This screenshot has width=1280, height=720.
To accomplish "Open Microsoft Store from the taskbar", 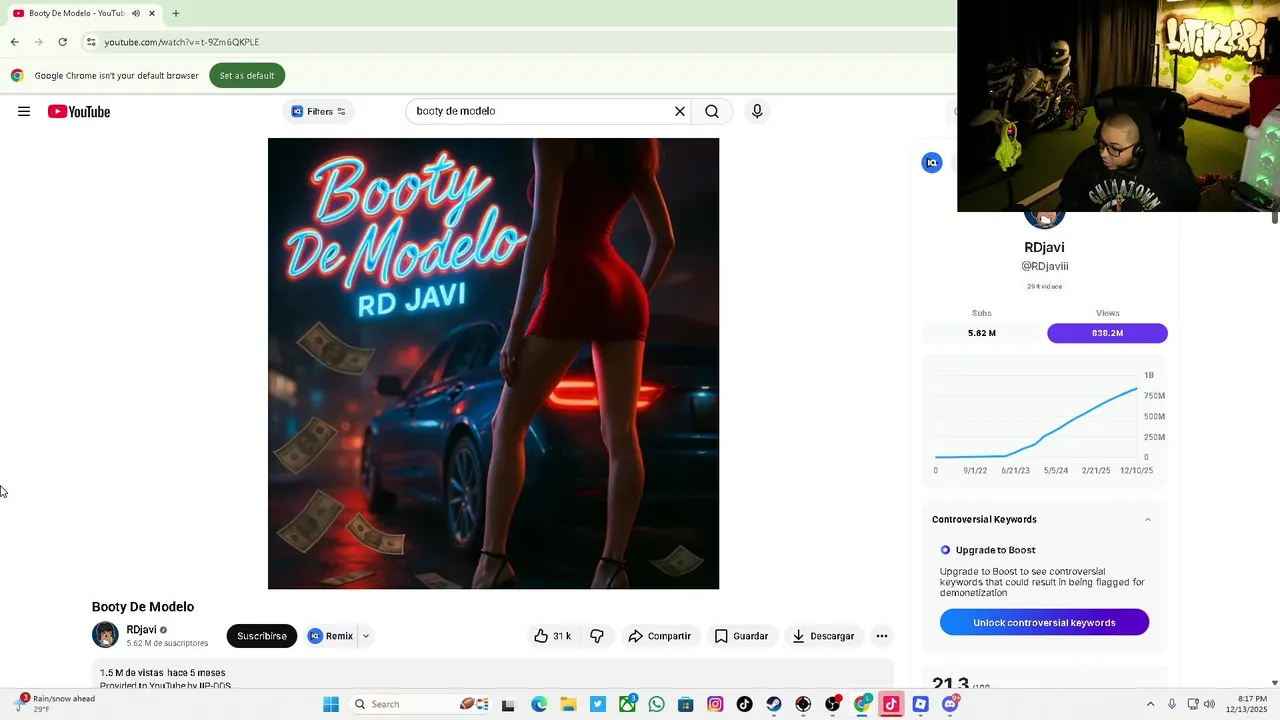I will 685,704.
